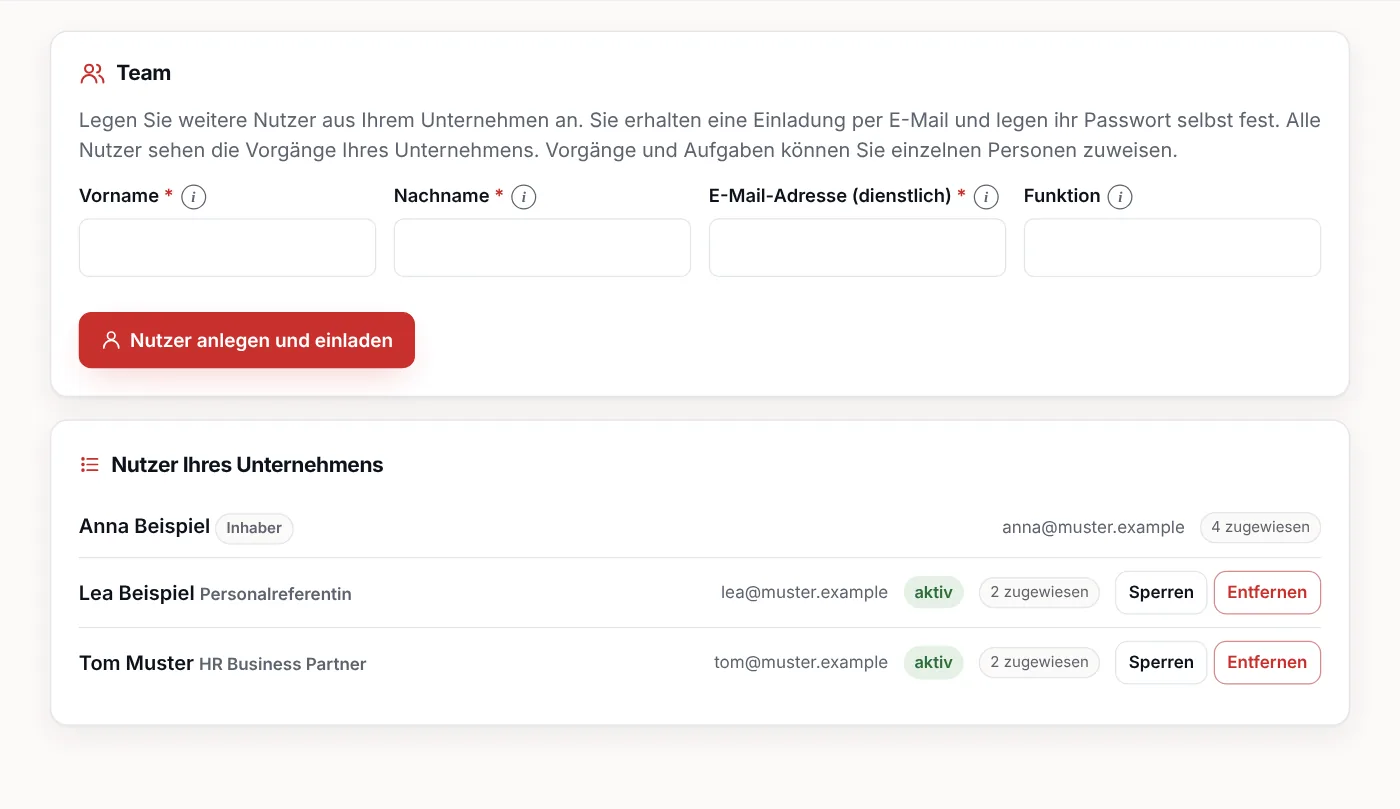1400x809 pixels.
Task: Select the tom@muster.example email text
Action: [x=801, y=662]
